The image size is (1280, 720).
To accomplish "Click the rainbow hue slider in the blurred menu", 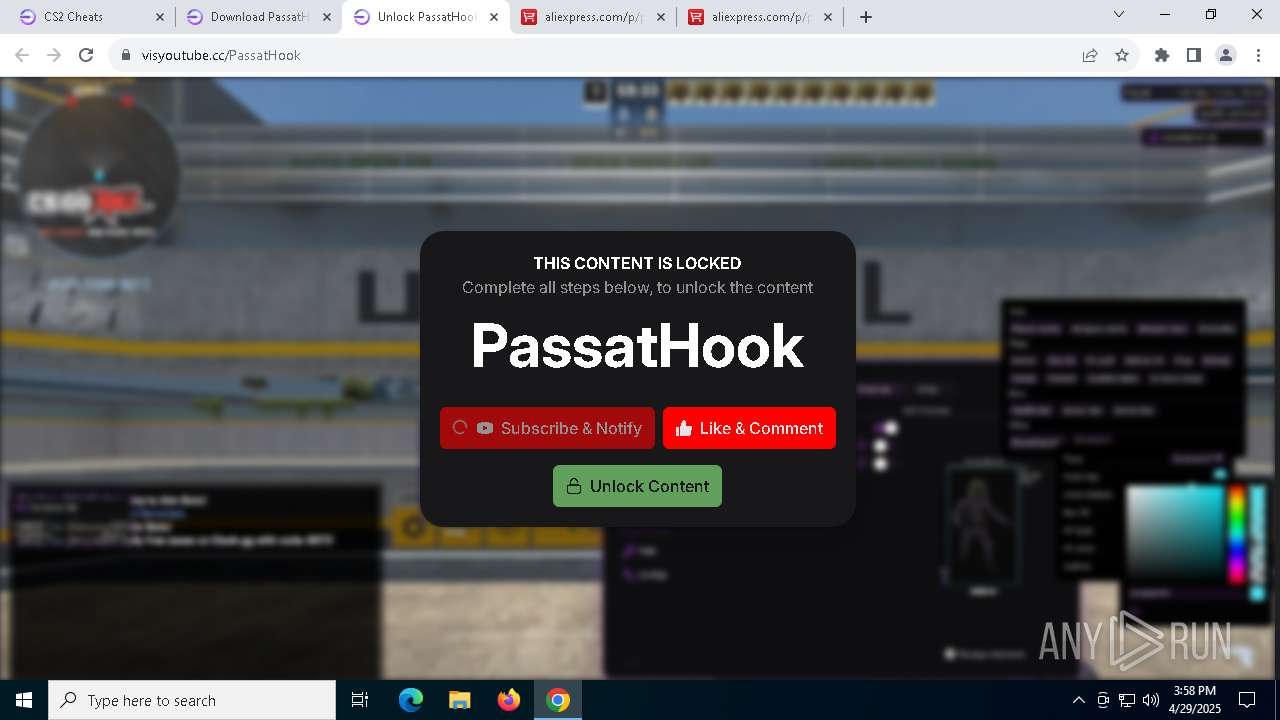I will 1237,532.
